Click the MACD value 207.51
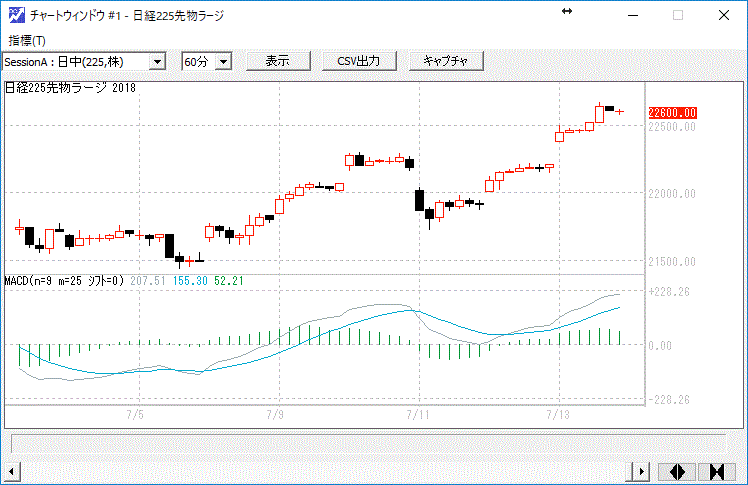This screenshot has width=748, height=485. (148, 281)
